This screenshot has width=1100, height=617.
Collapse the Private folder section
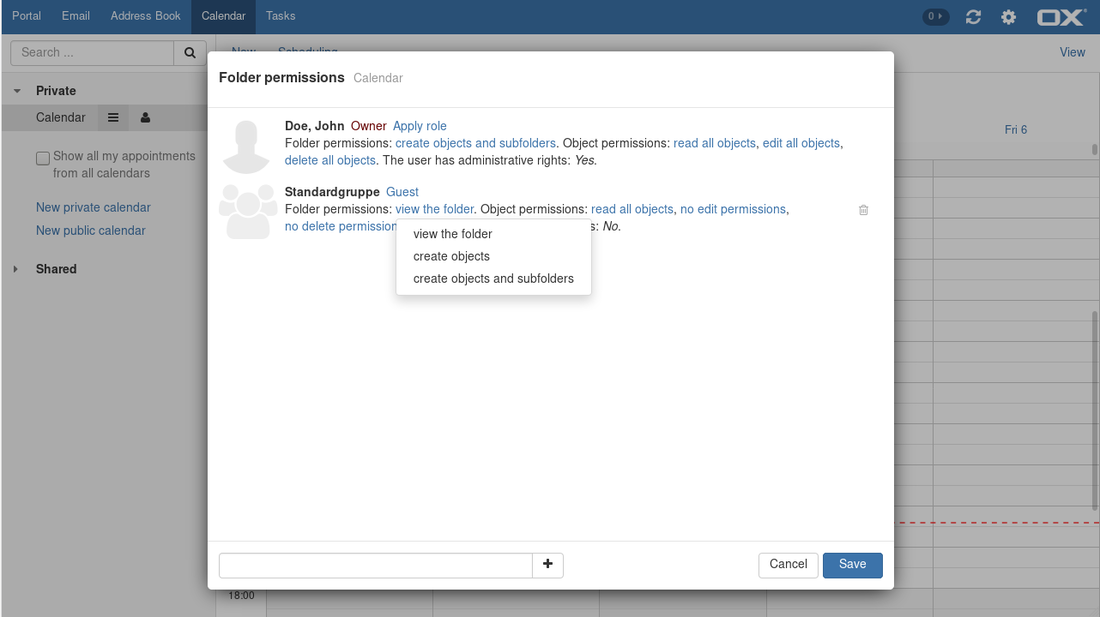coord(17,91)
